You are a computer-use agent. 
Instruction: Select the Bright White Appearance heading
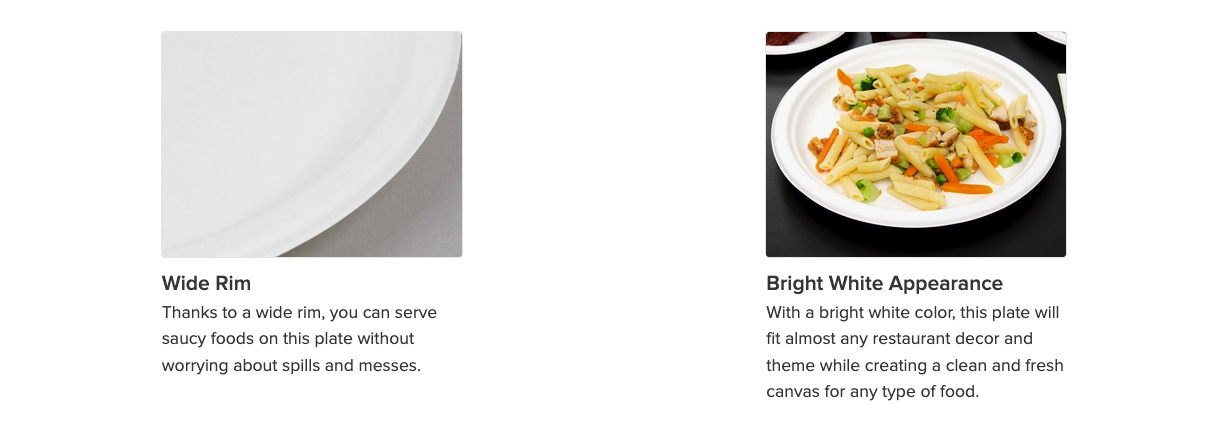pos(884,283)
